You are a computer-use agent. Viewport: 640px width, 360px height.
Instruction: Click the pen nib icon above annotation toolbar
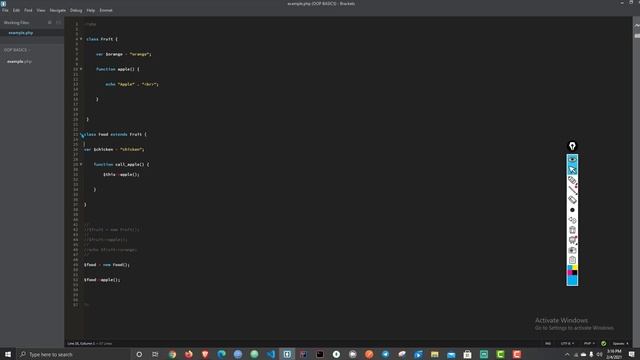[x=572, y=146]
